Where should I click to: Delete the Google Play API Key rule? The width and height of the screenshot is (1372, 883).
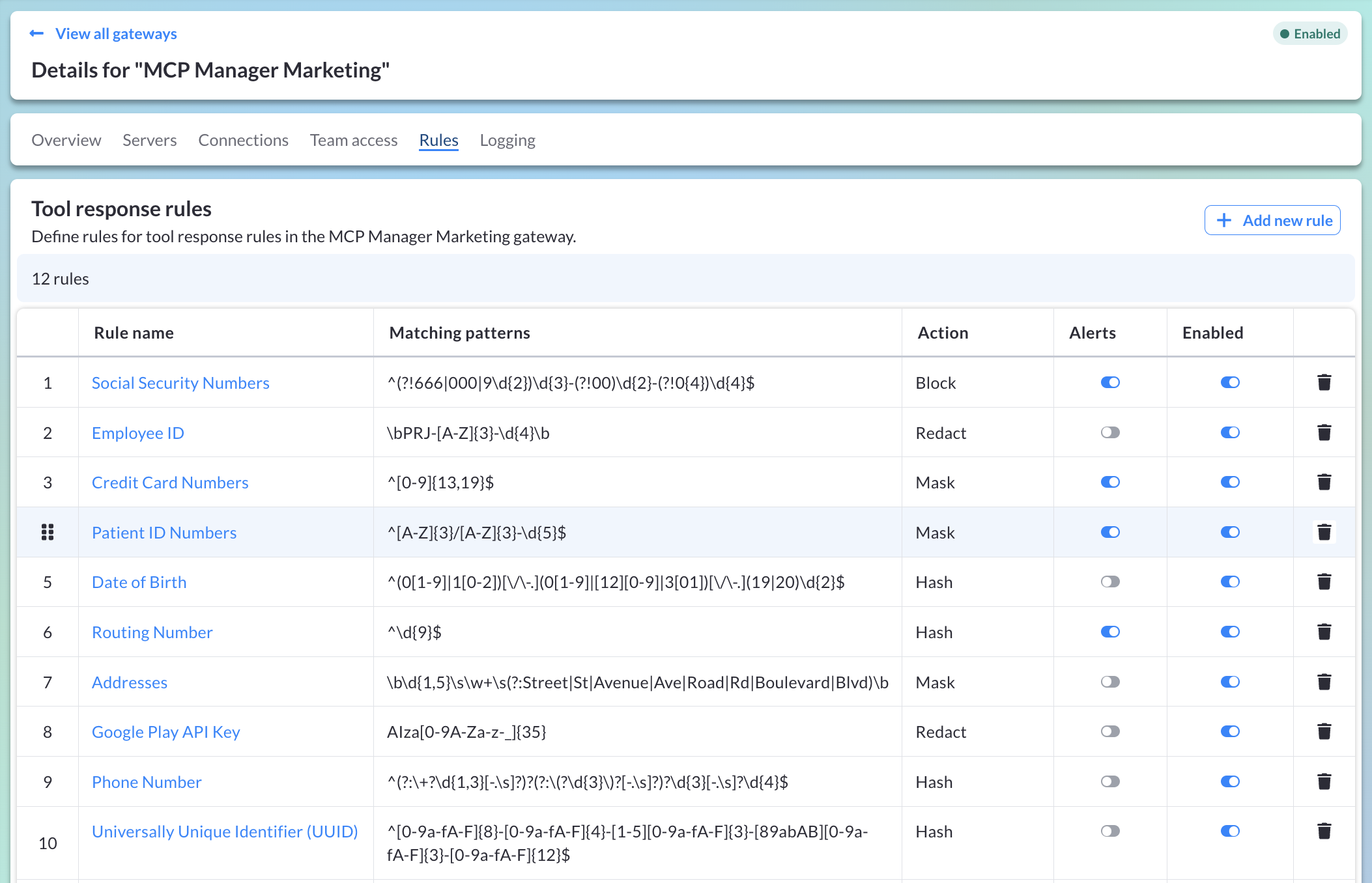(1323, 731)
